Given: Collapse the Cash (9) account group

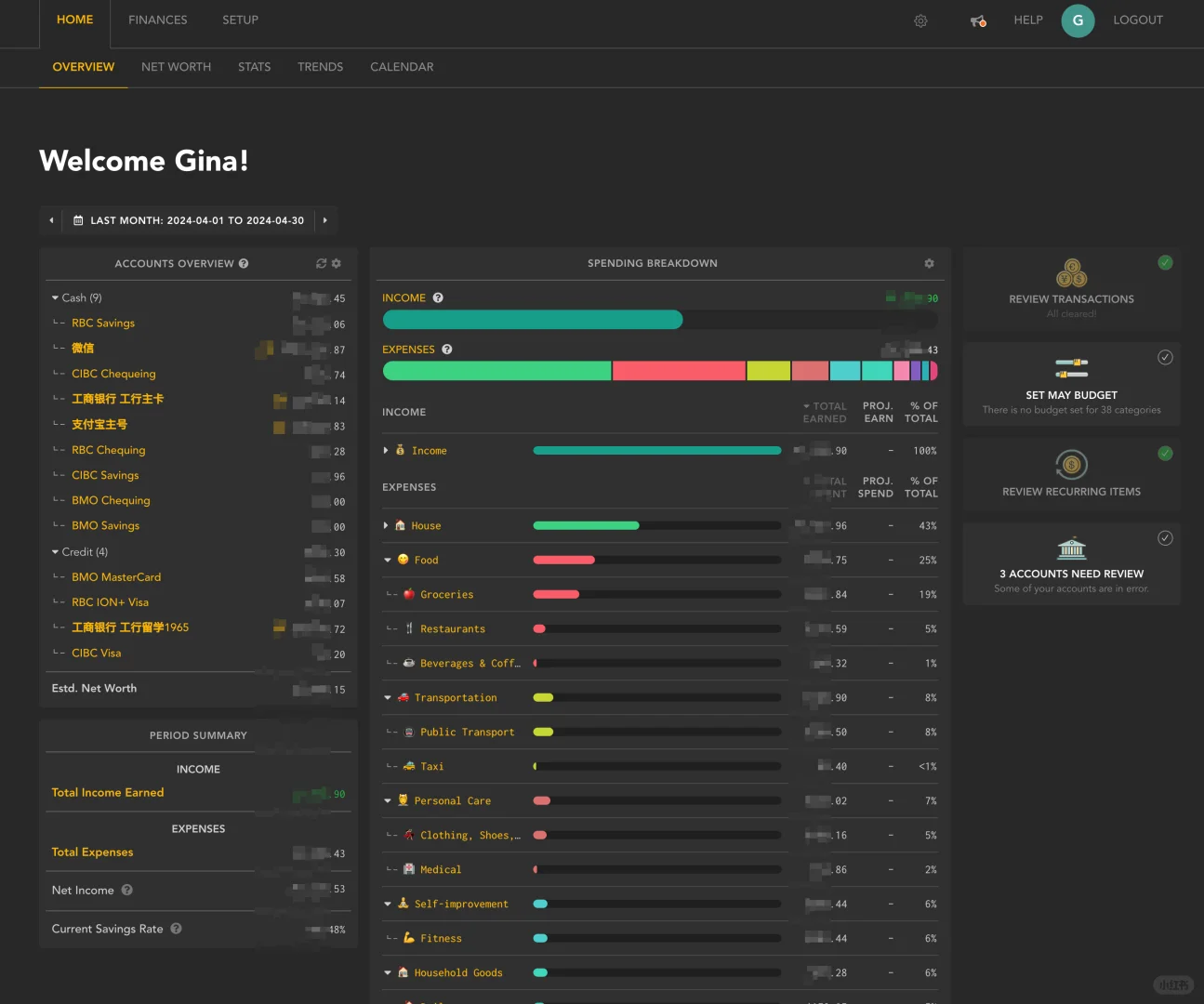Looking at the screenshot, I should 55,298.
